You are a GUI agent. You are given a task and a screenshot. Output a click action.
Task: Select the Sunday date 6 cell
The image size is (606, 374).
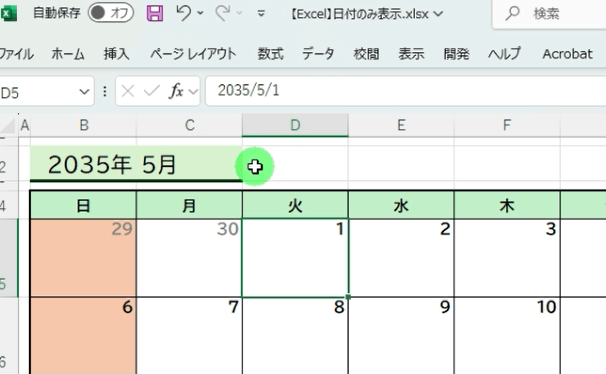83,336
